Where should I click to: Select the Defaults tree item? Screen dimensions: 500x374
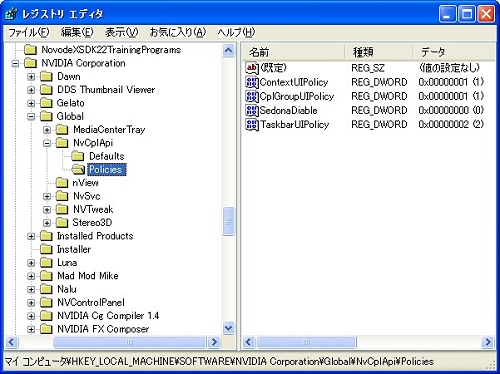pos(107,156)
